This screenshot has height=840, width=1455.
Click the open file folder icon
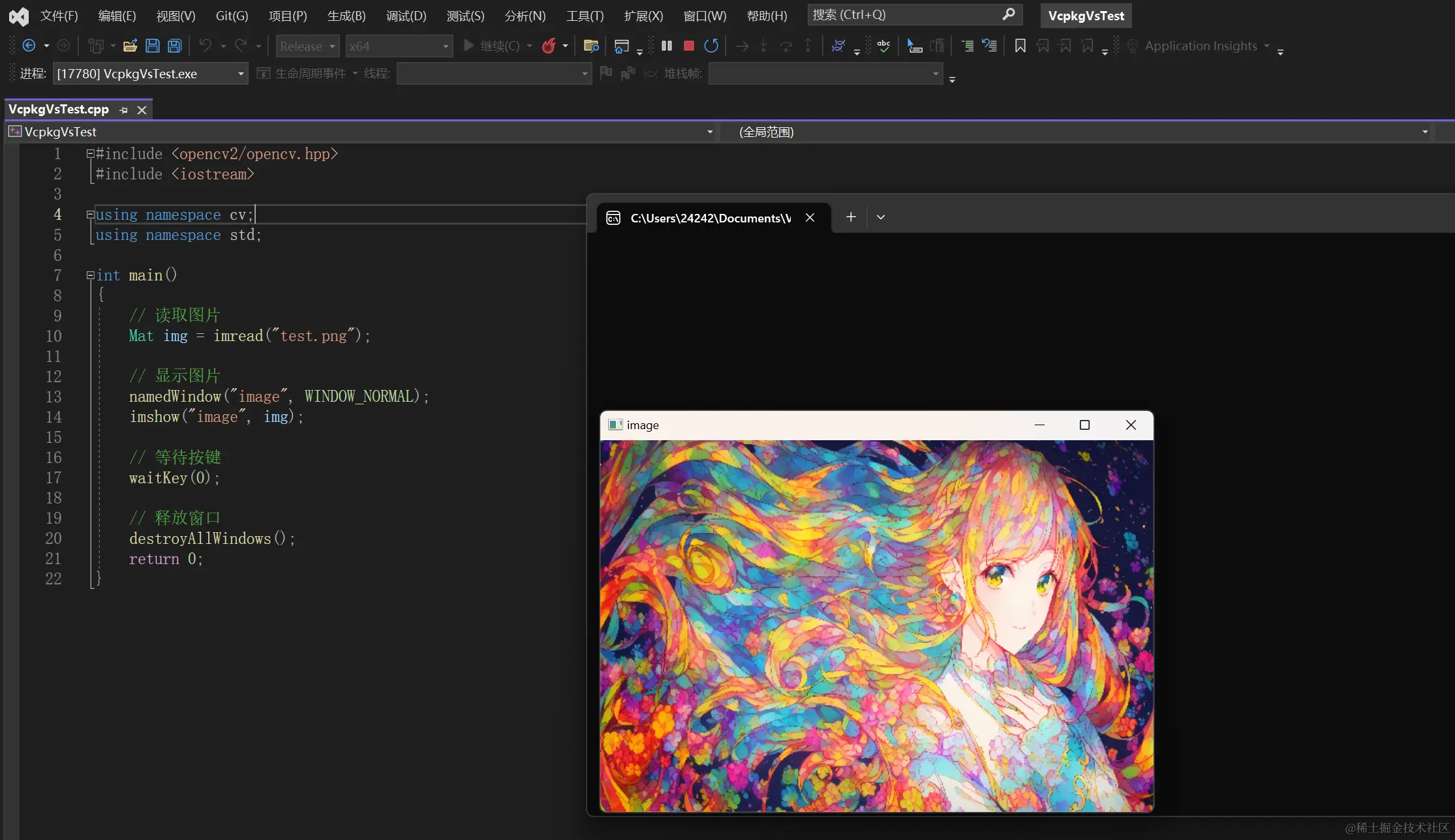130,46
